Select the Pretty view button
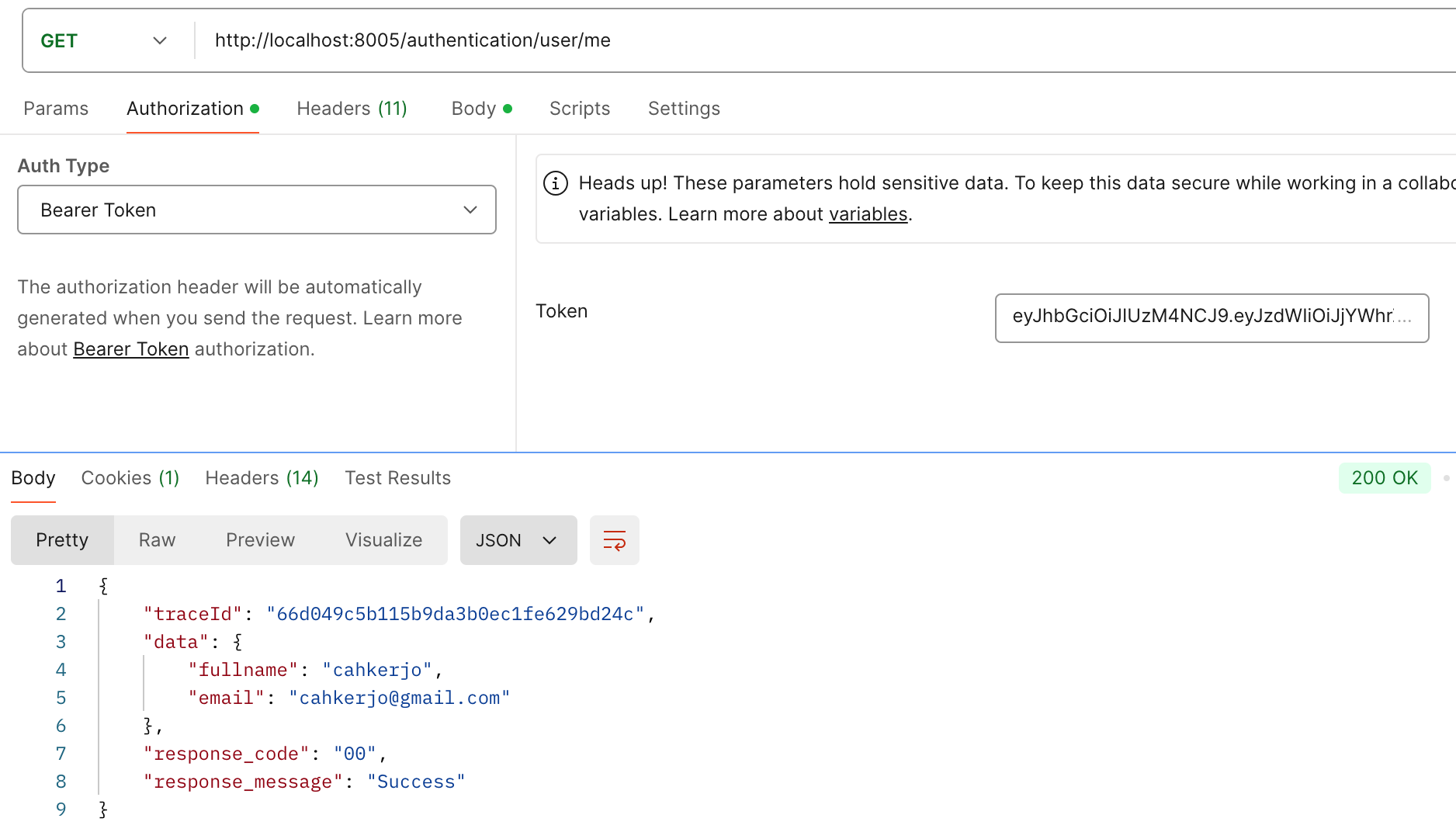1456x832 pixels. (62, 540)
